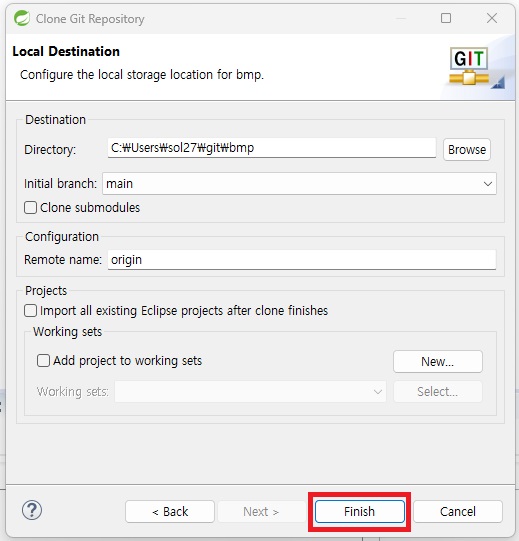
Task: Open the Initial branch dropdown
Action: pos(299,184)
